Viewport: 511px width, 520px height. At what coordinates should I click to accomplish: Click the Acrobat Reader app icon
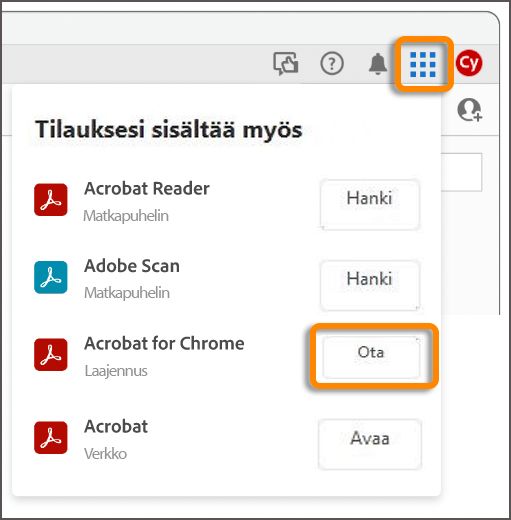[51, 200]
